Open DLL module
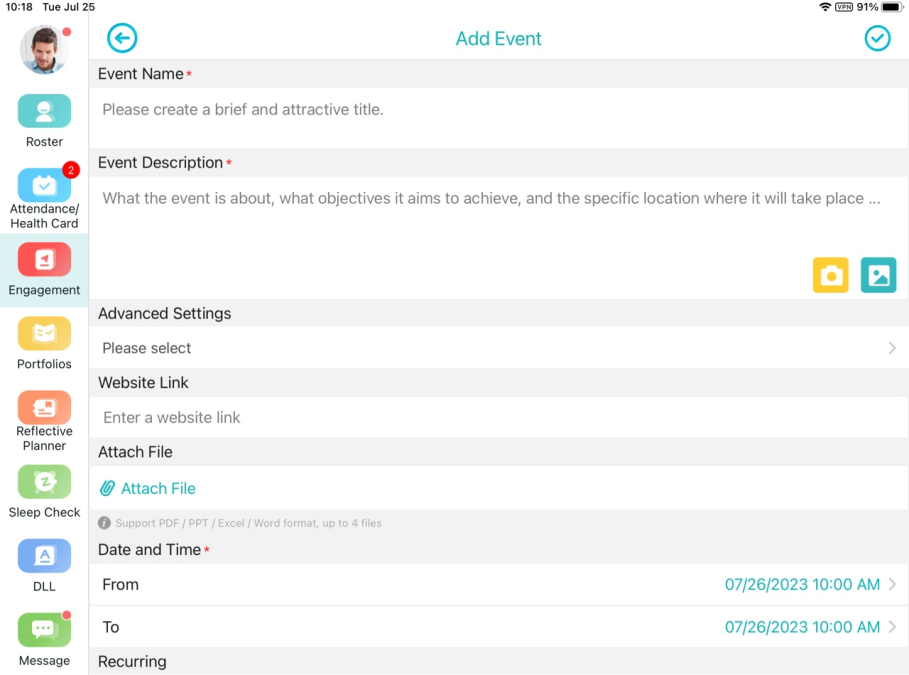This screenshot has height=675, width=909. pyautogui.click(x=44, y=565)
